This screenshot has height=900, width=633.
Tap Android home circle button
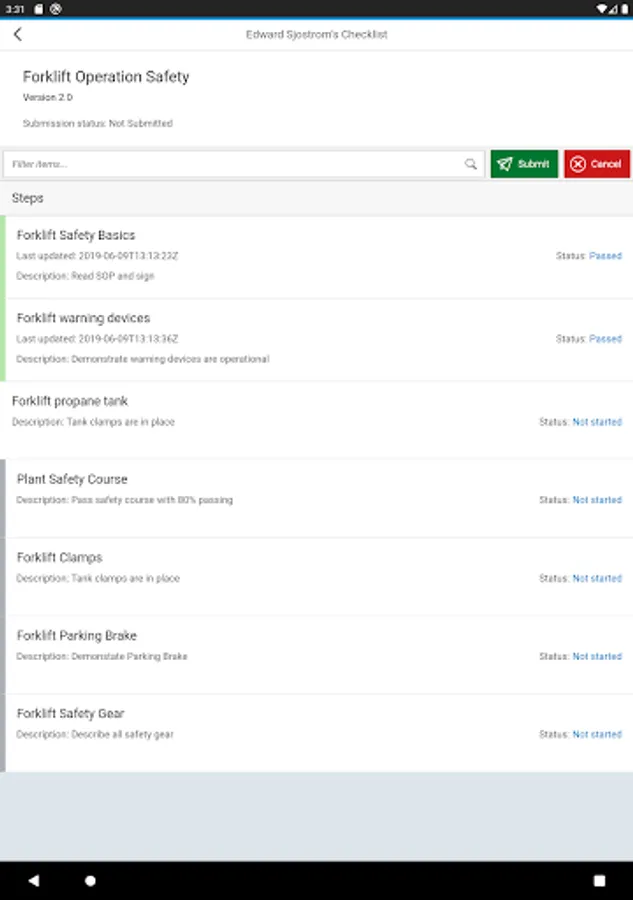click(x=90, y=881)
